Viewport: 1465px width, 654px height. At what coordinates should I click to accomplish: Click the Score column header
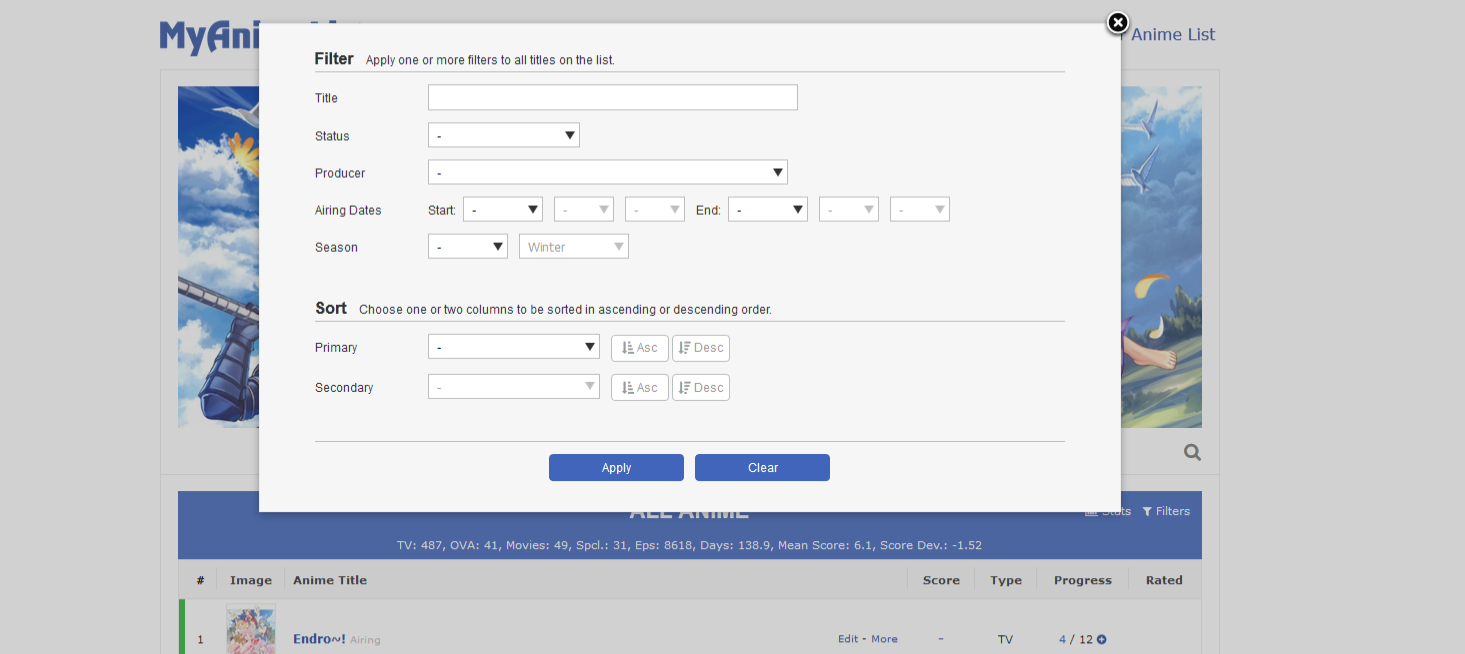point(941,580)
